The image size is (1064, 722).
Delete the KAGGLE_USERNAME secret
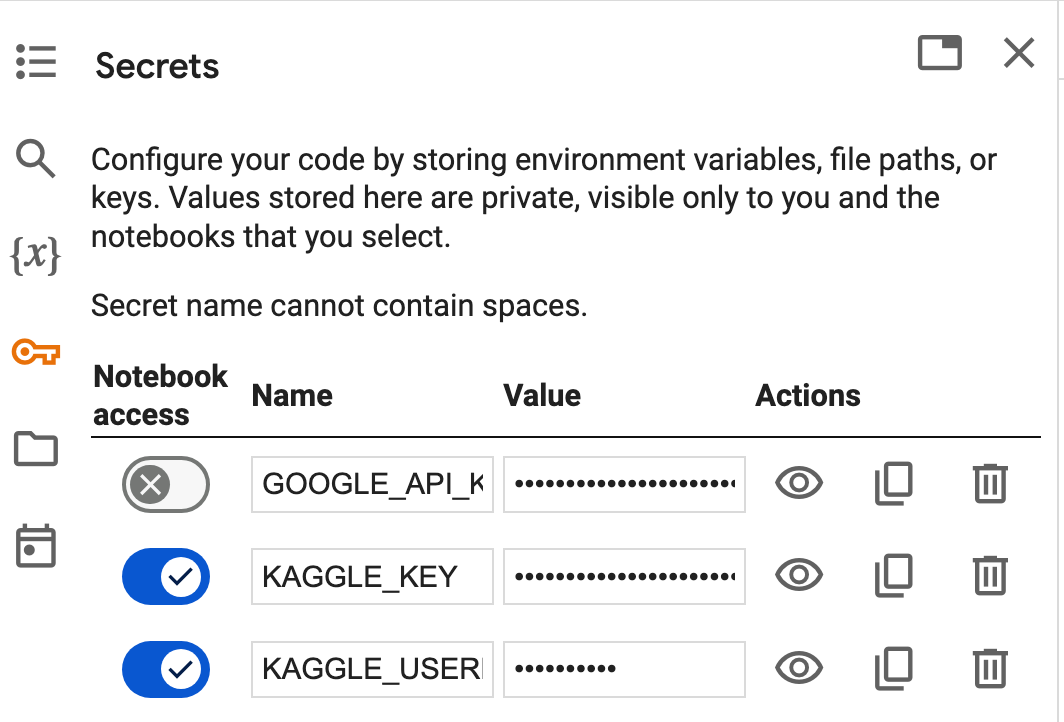[990, 667]
